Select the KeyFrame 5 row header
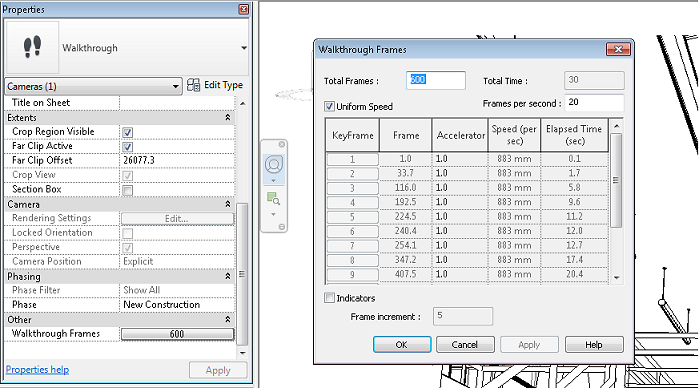 (x=353, y=217)
